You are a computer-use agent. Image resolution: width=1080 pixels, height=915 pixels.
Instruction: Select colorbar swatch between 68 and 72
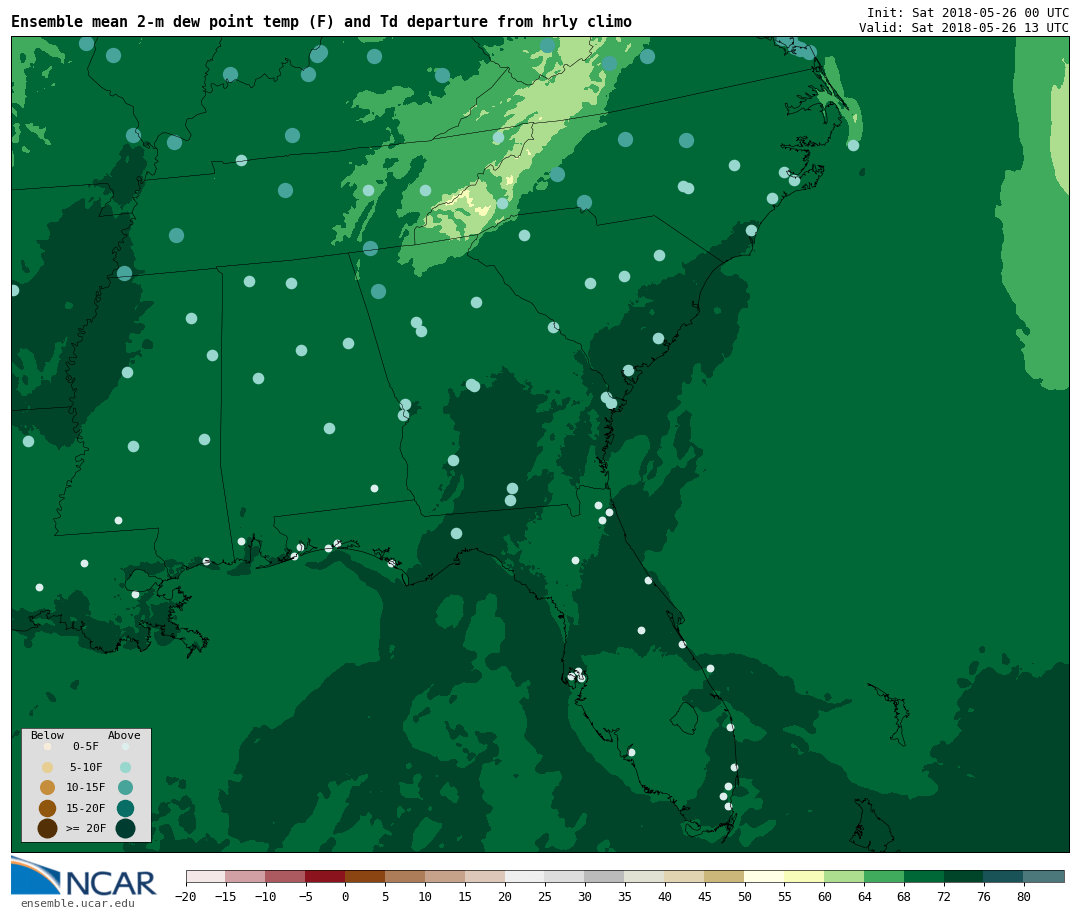point(925,876)
